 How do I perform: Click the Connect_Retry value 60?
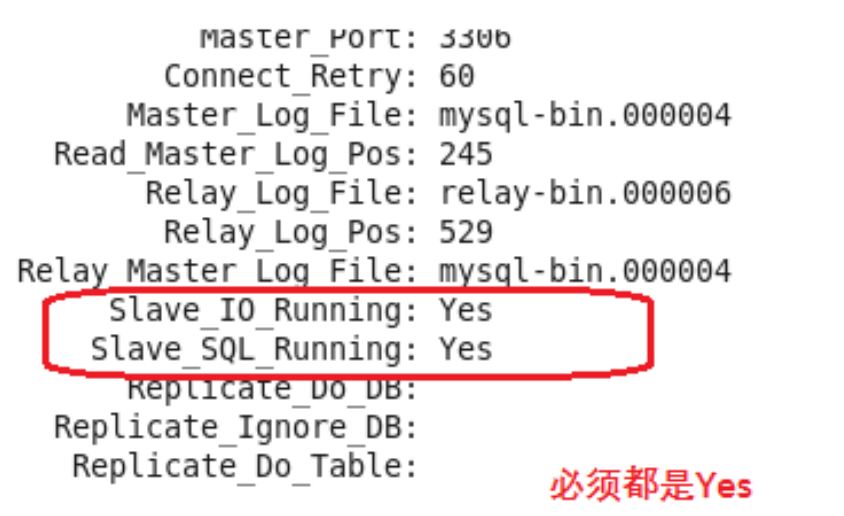pyautogui.click(x=457, y=76)
